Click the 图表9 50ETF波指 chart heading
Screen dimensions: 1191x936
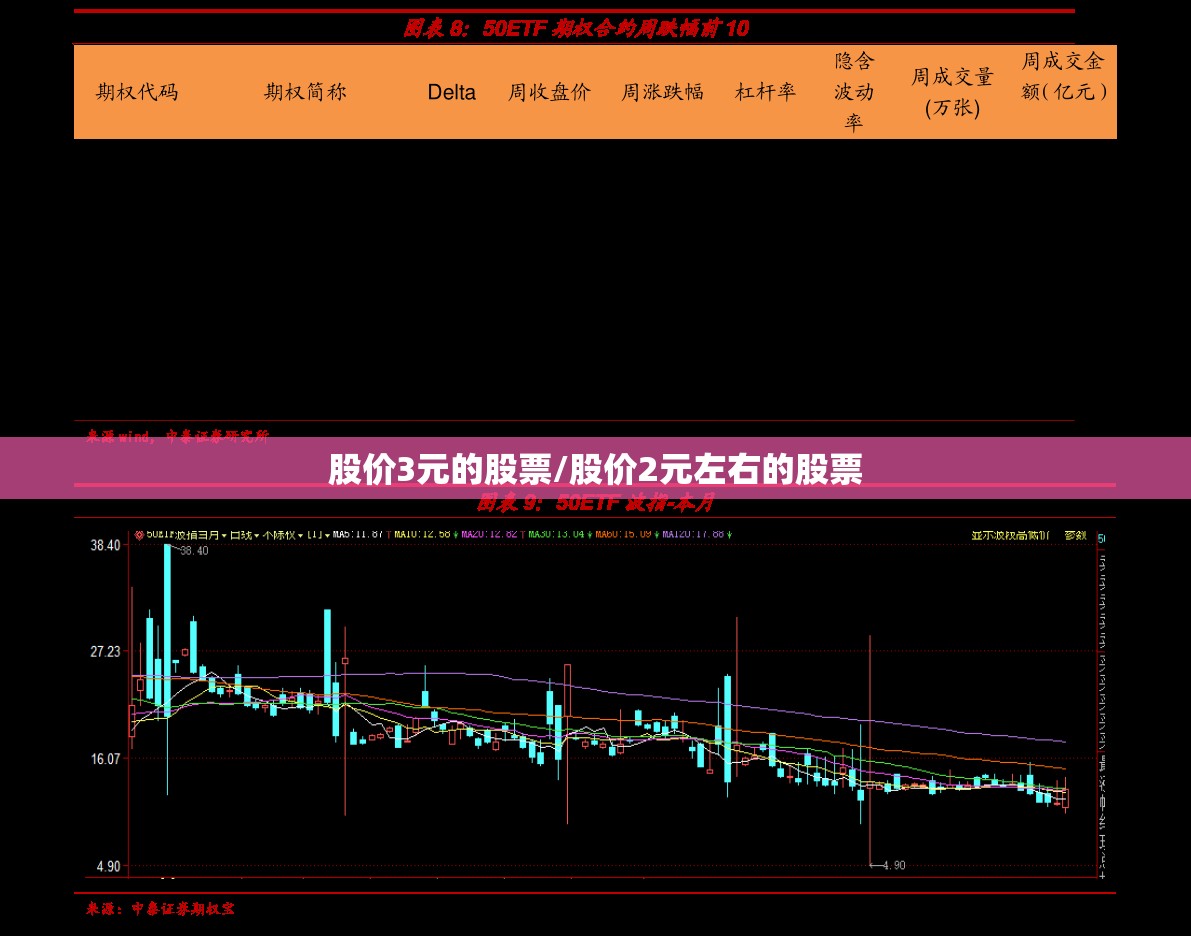point(596,502)
